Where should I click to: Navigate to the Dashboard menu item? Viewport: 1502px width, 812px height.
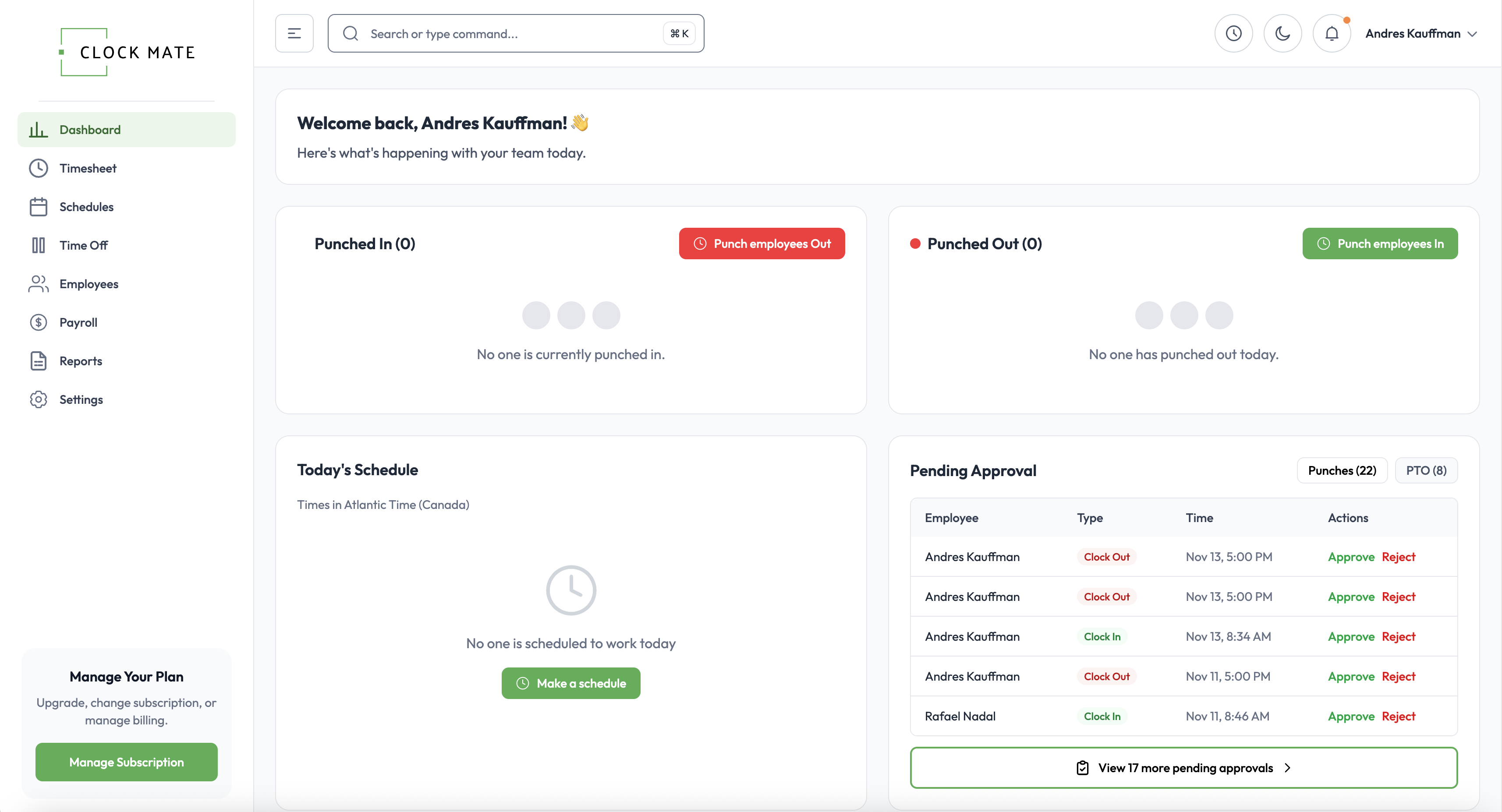click(89, 129)
